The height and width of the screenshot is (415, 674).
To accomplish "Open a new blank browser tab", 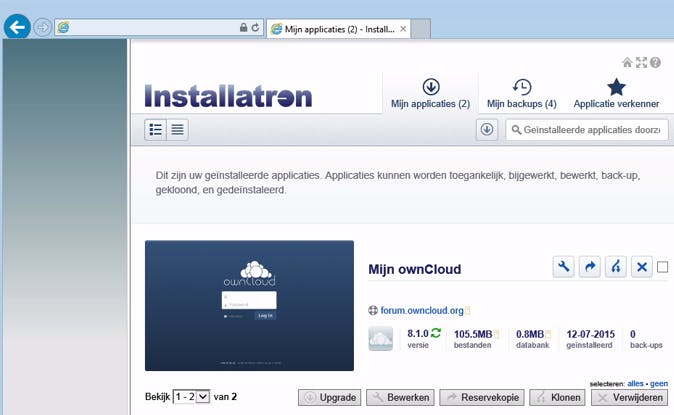I will click(x=421, y=29).
